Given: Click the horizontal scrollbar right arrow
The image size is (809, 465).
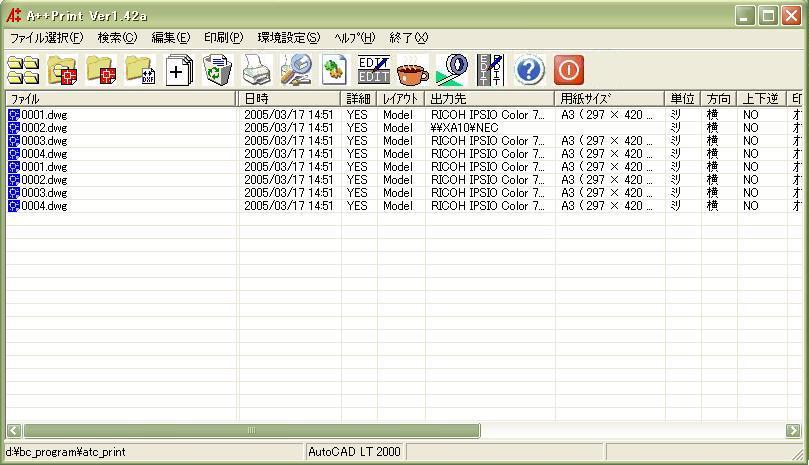Looking at the screenshot, I should coord(793,431).
